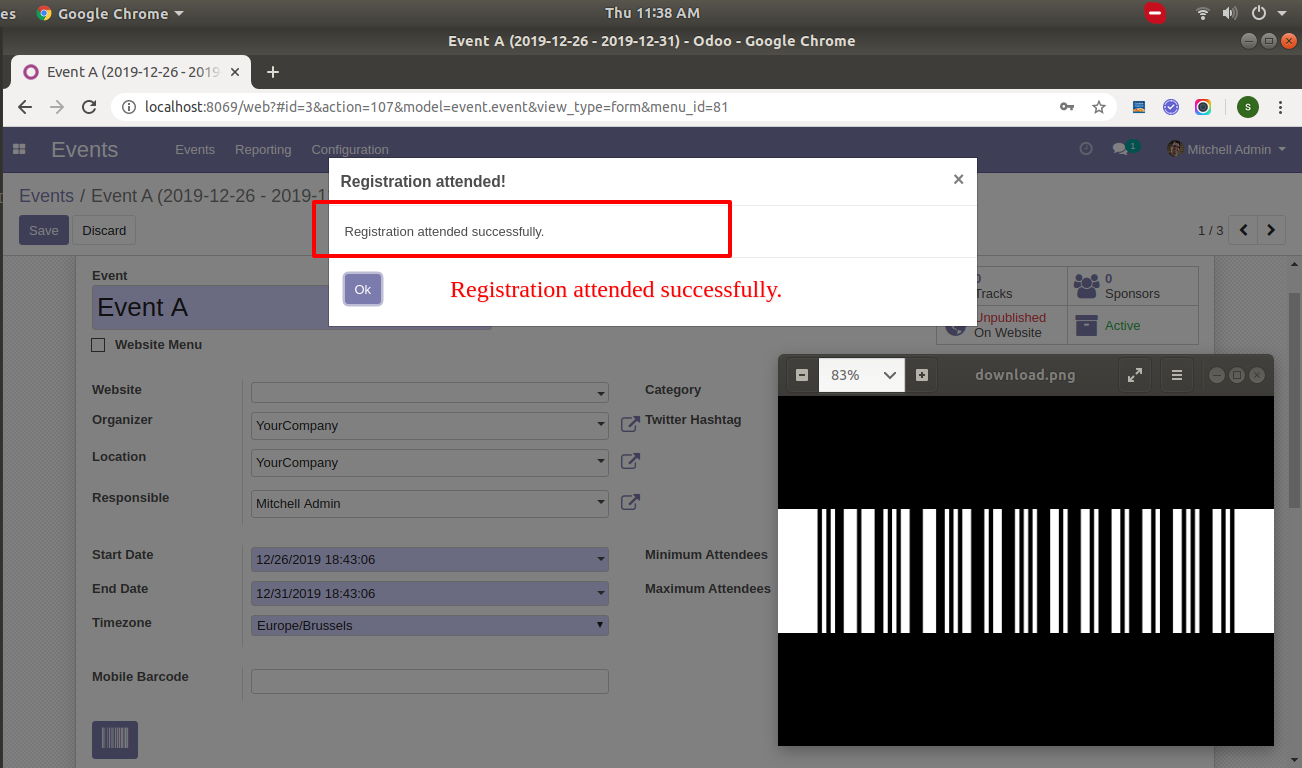Zoom out in the download.png viewer
This screenshot has height=768, width=1302.
802,375
